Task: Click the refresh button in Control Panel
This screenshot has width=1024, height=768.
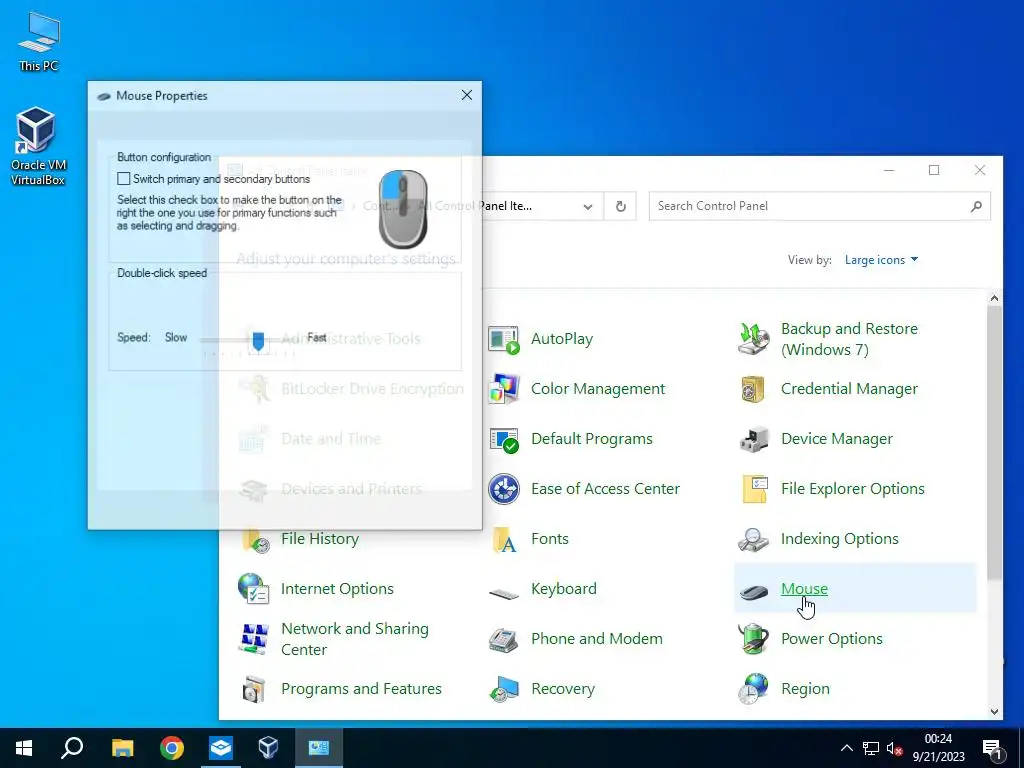Action: tap(620, 206)
